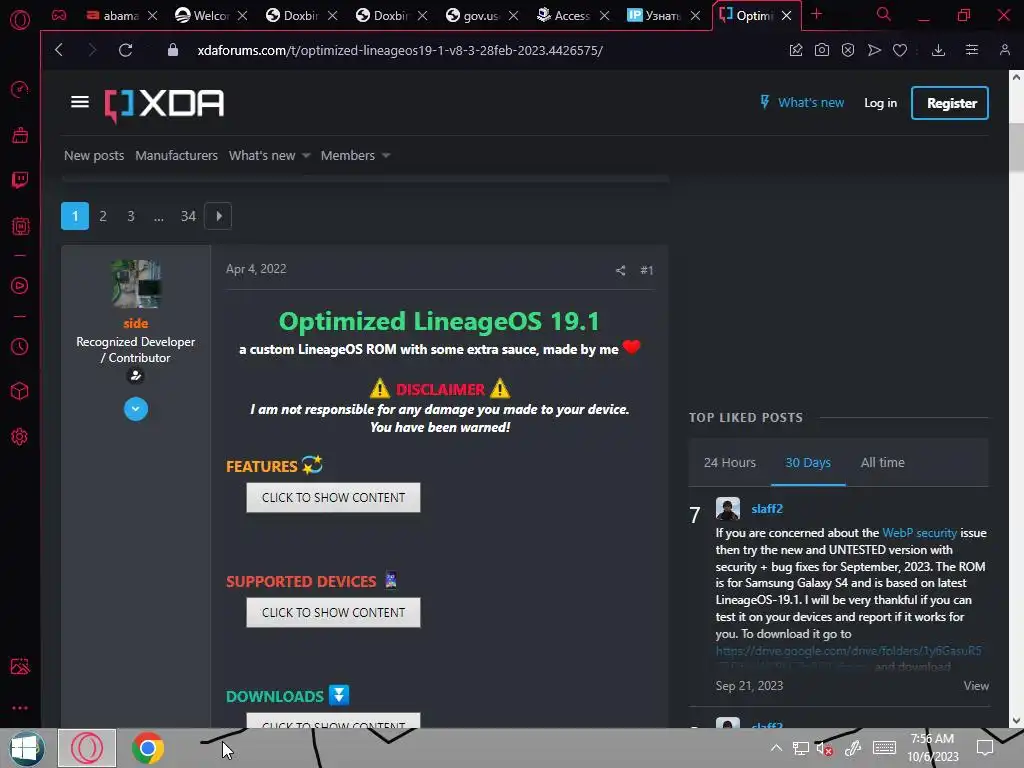The height and width of the screenshot is (768, 1024).
Task: Open the XDA hamburger menu
Action: click(x=80, y=102)
